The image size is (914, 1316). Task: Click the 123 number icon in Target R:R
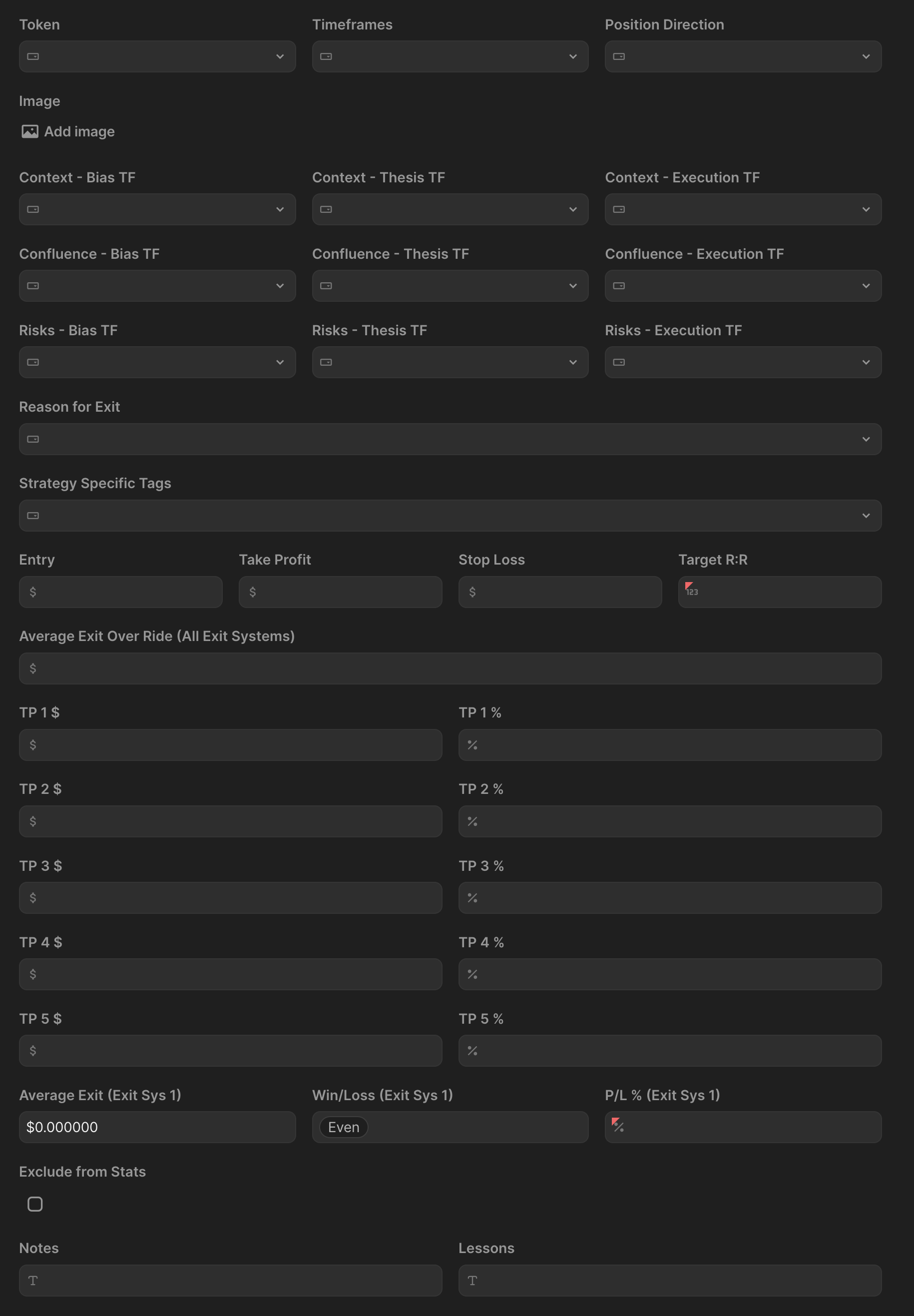pyautogui.click(x=691, y=588)
